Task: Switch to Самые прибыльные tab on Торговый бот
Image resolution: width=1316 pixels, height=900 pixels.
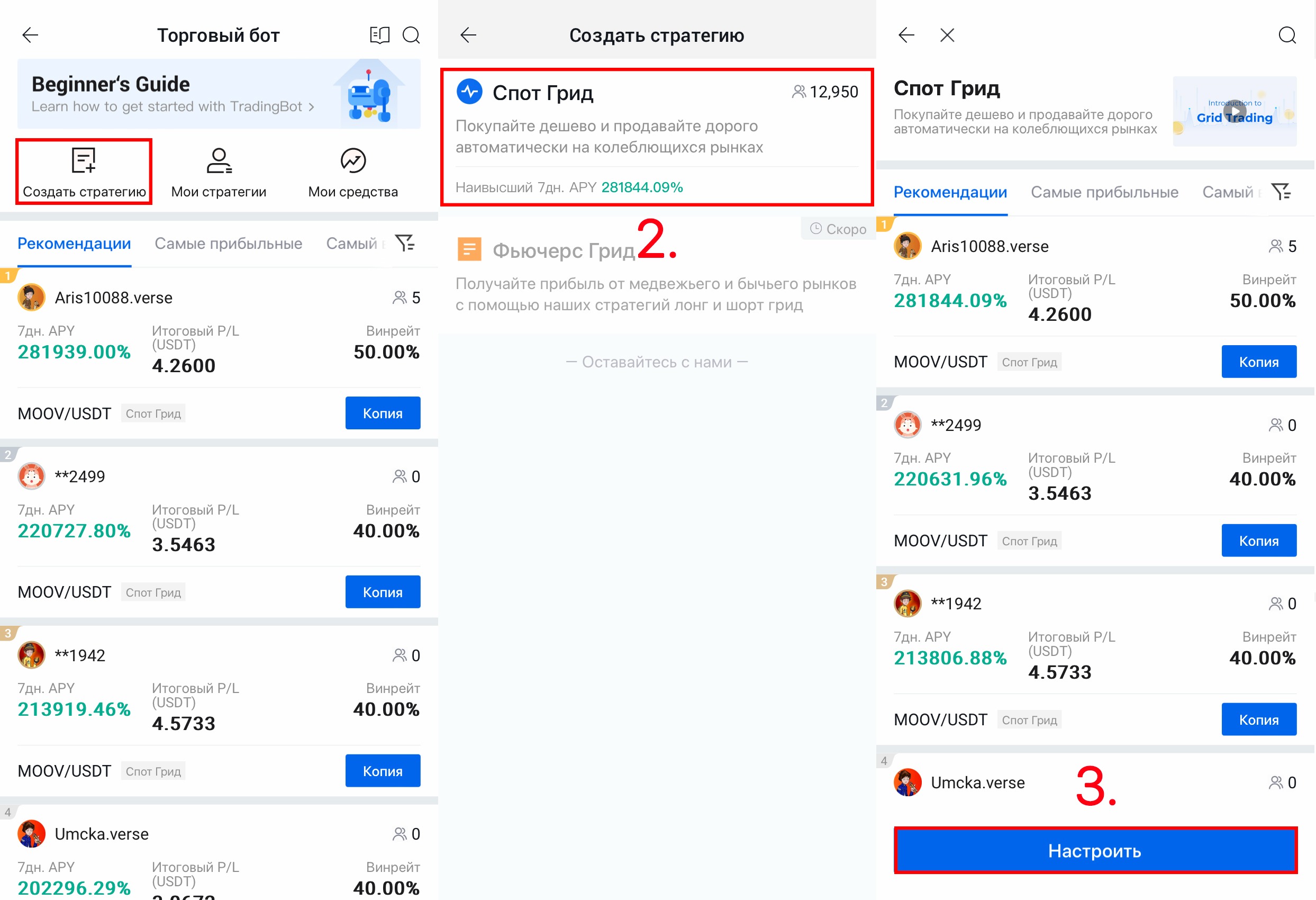Action: (x=228, y=244)
